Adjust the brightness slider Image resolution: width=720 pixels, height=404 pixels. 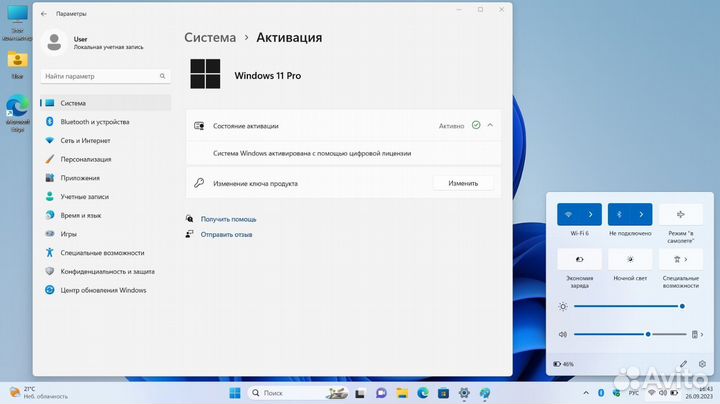[628, 306]
